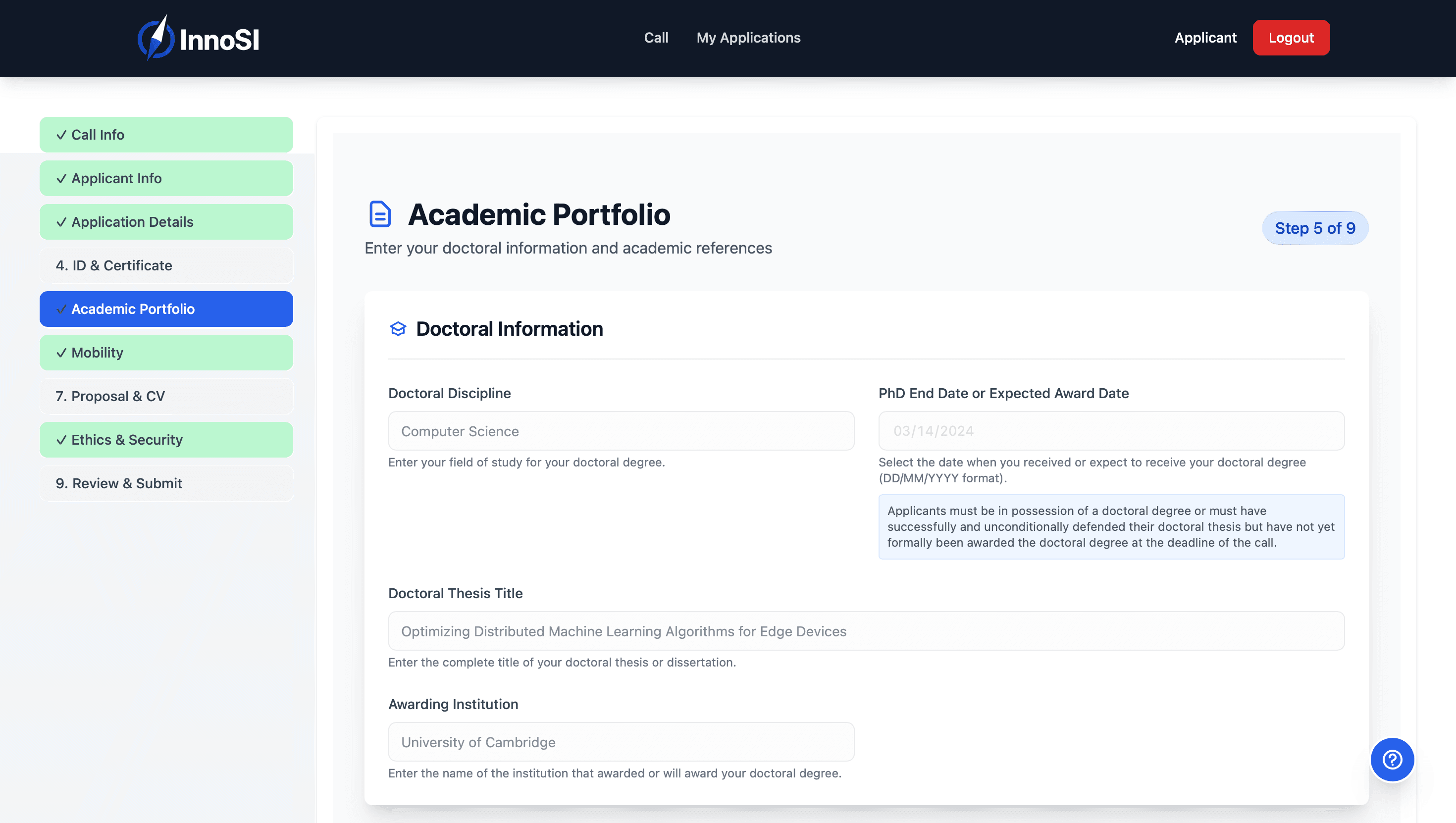The width and height of the screenshot is (1456, 823).
Task: Click the Applicant user label
Action: tap(1205, 38)
